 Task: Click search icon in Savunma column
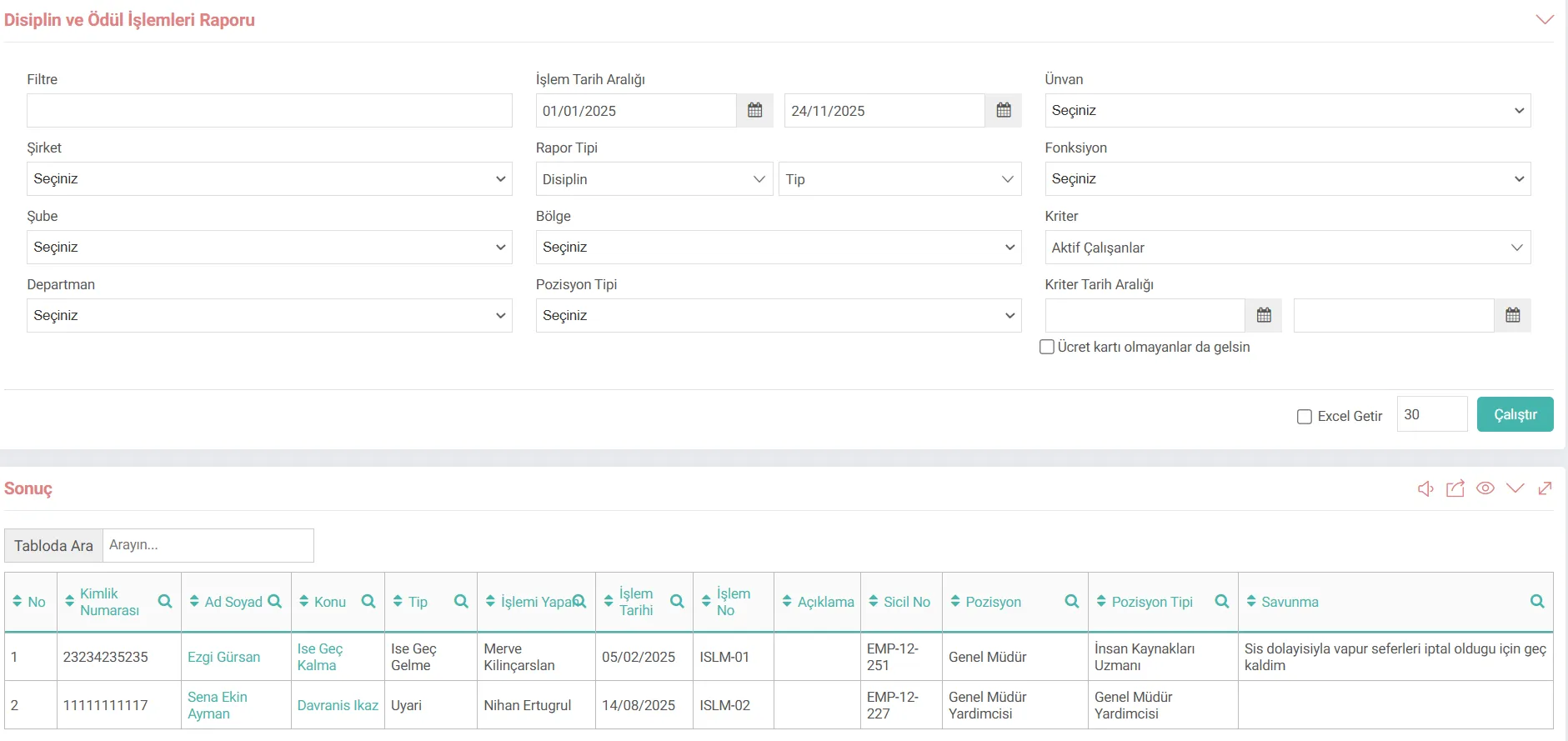[1537, 602]
